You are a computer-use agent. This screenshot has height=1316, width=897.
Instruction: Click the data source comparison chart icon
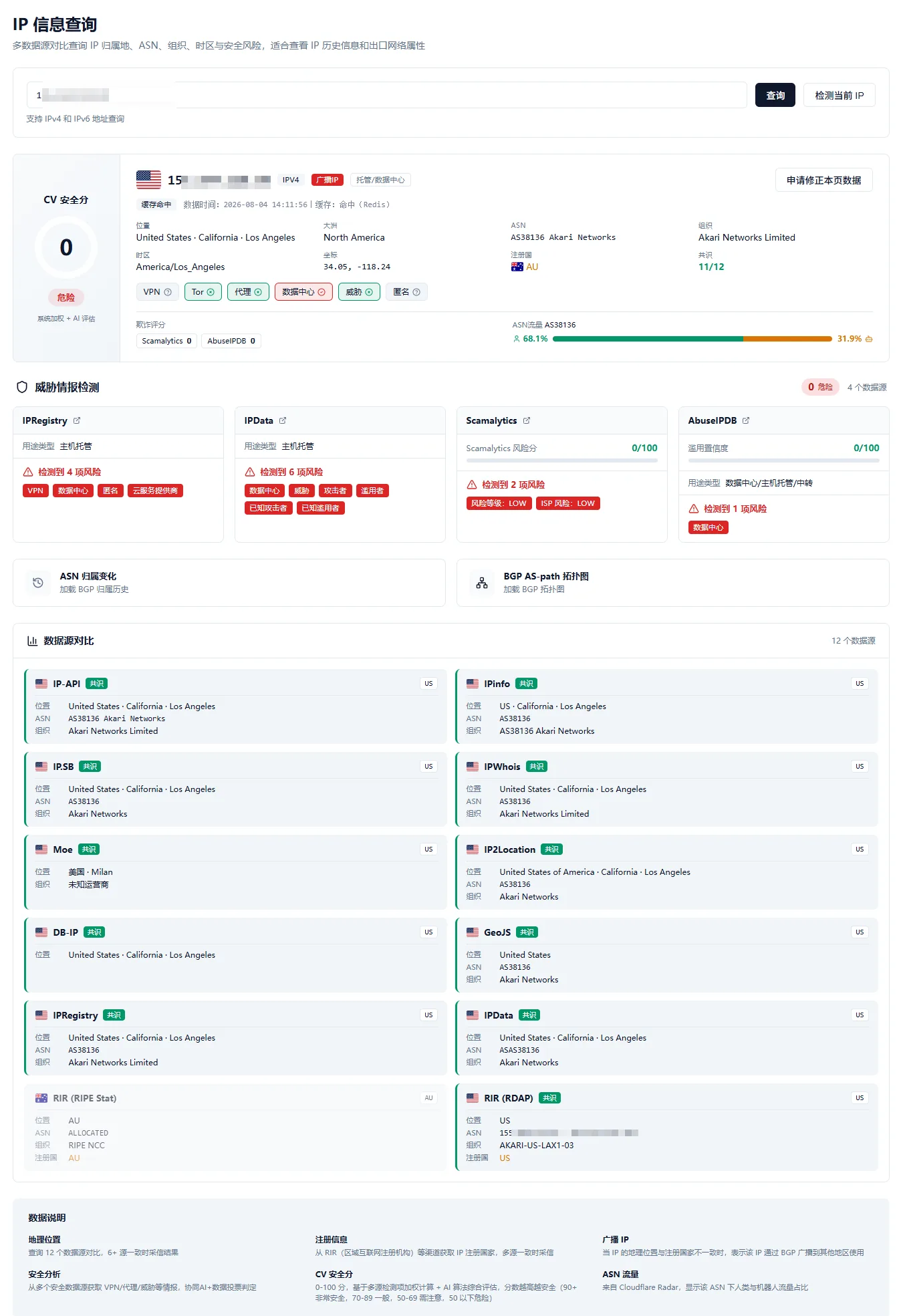[x=32, y=640]
